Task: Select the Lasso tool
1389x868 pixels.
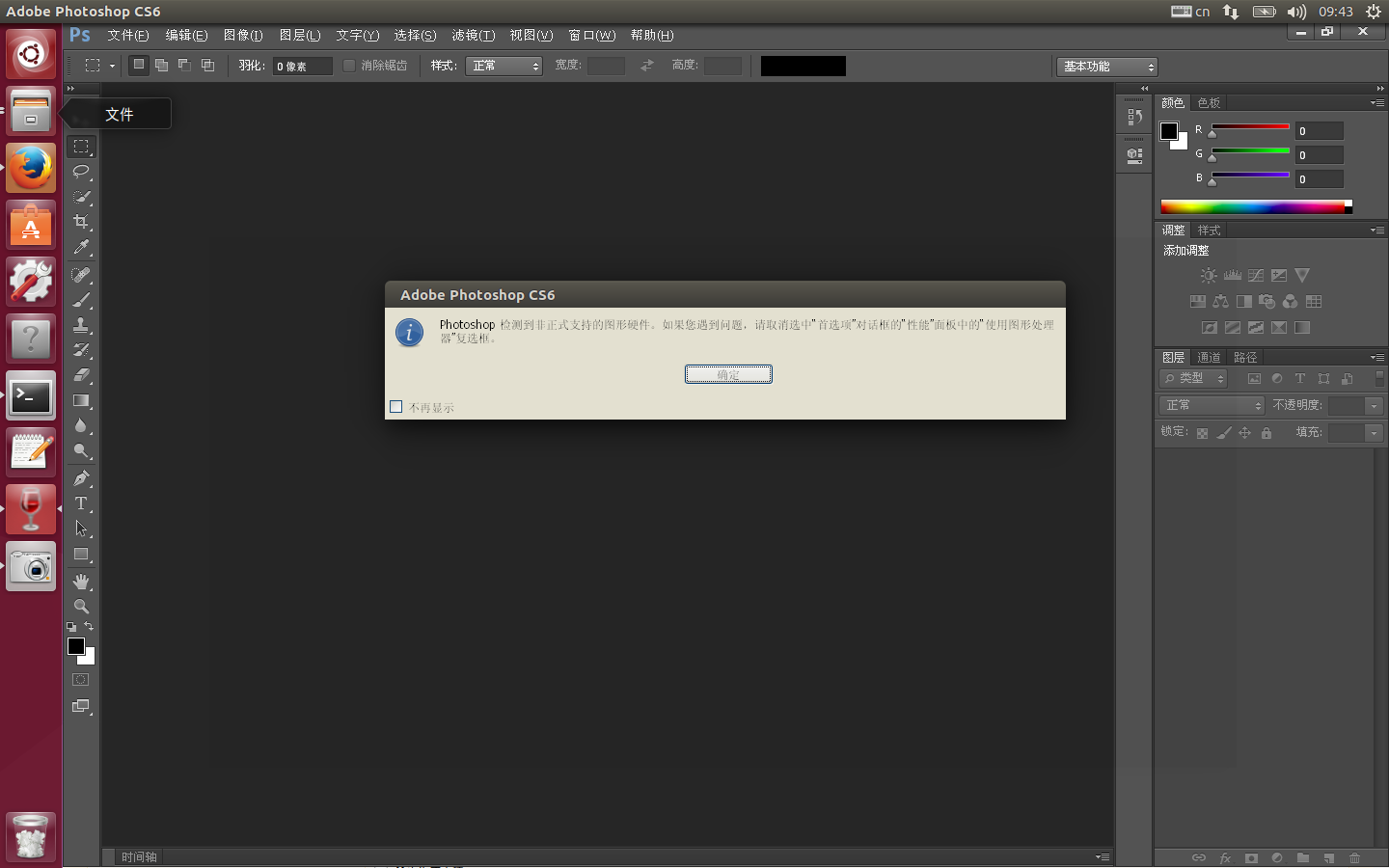Action: pyautogui.click(x=81, y=172)
